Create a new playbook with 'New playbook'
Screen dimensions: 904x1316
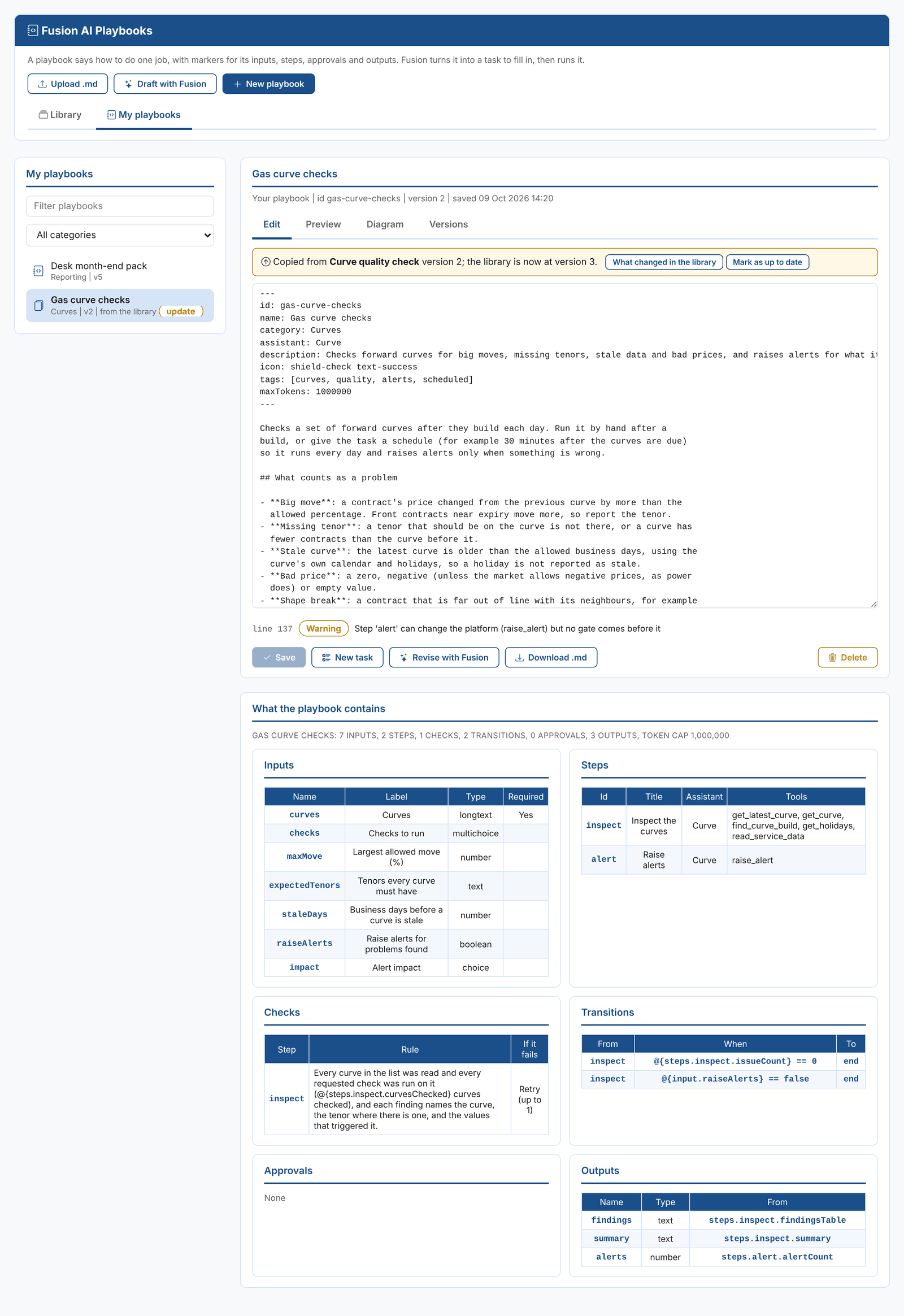tap(268, 84)
